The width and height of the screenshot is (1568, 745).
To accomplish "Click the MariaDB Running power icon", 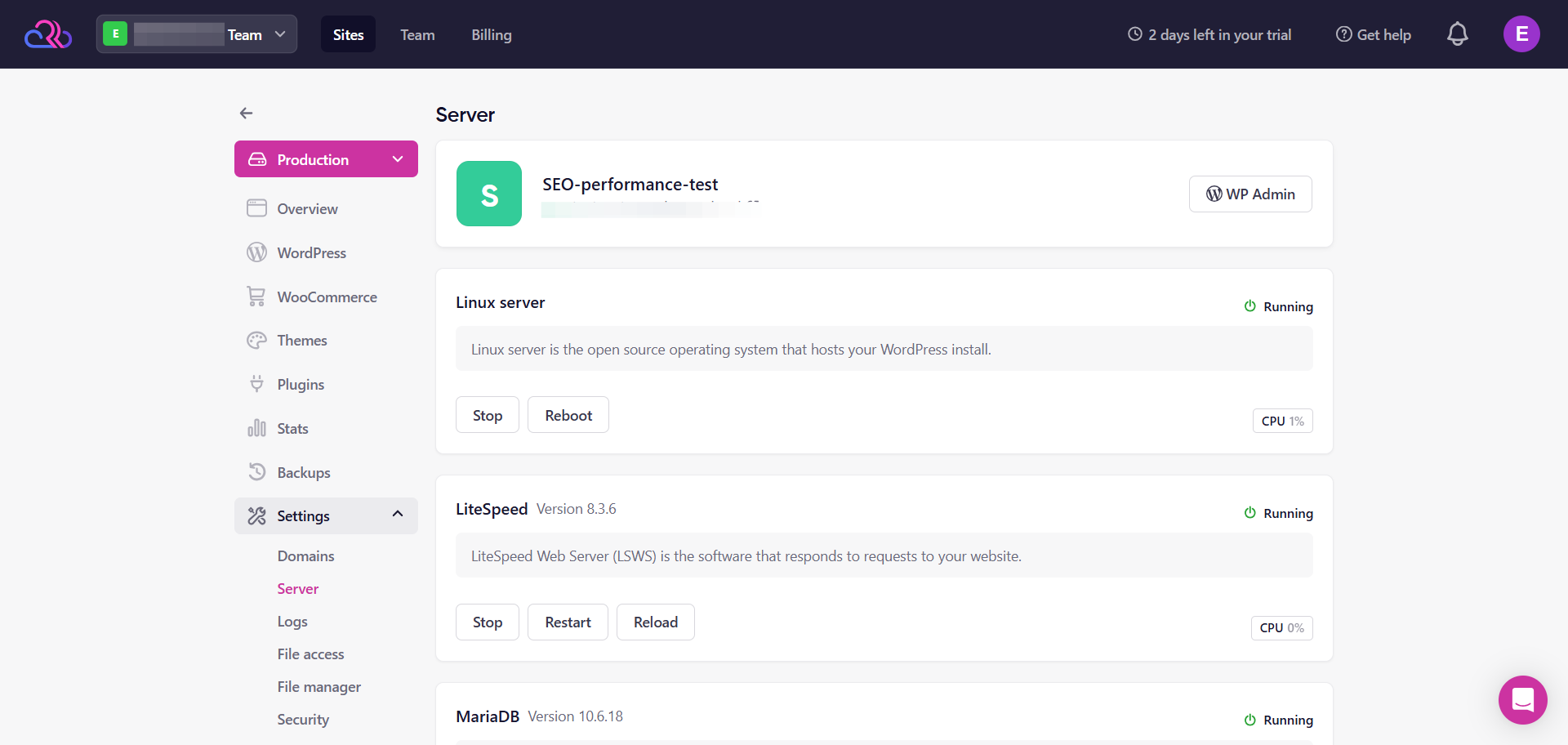I will tap(1249, 720).
